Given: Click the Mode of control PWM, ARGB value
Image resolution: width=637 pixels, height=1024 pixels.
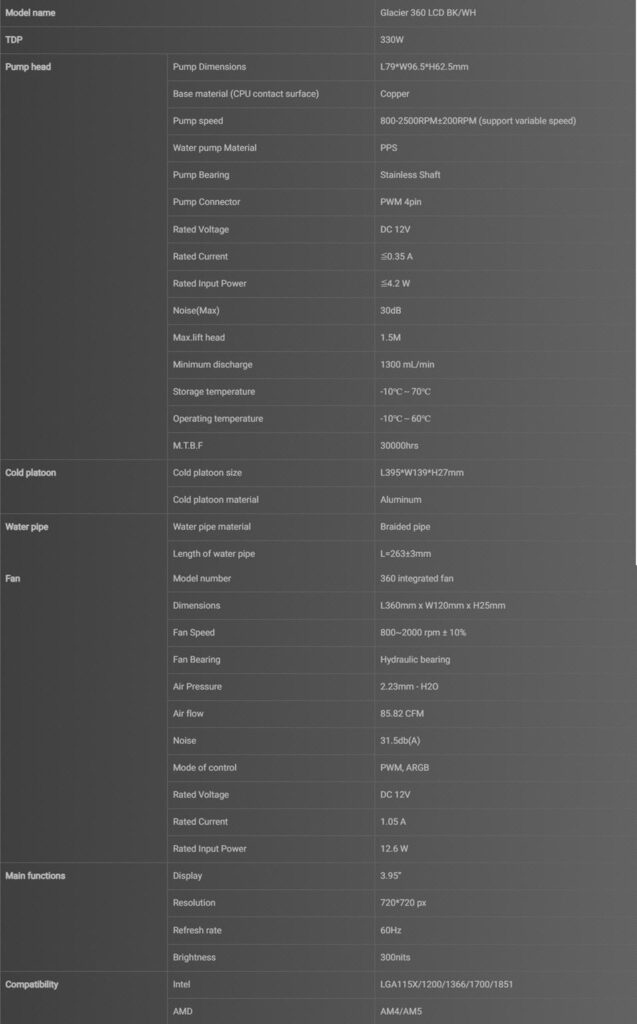Looking at the screenshot, I should [x=404, y=767].
